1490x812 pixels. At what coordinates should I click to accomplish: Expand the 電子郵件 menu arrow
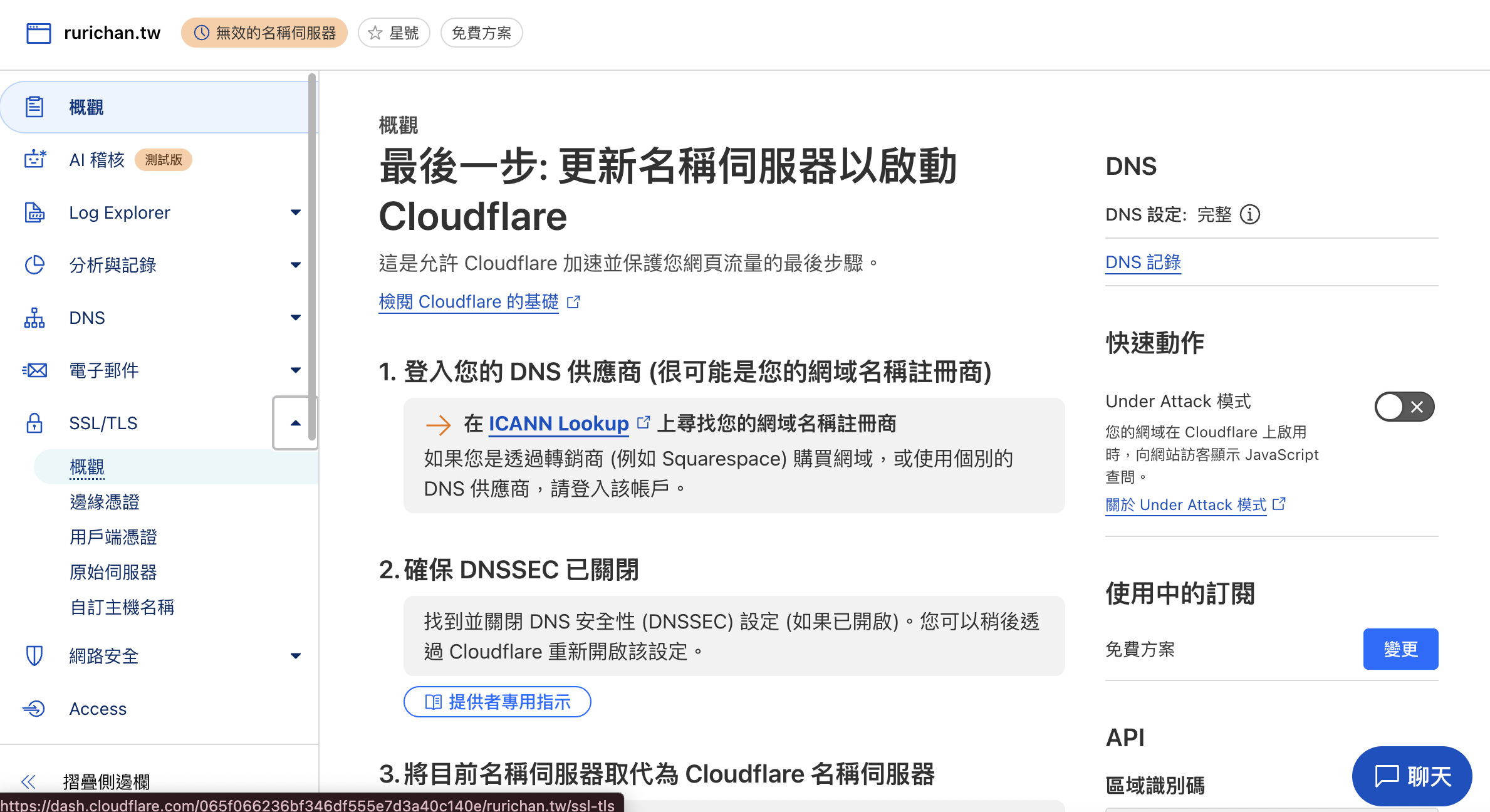click(x=296, y=370)
